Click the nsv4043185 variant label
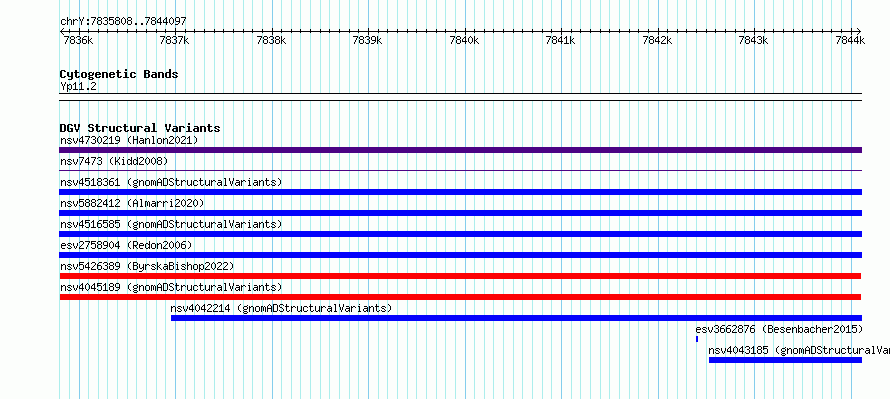 [799, 350]
